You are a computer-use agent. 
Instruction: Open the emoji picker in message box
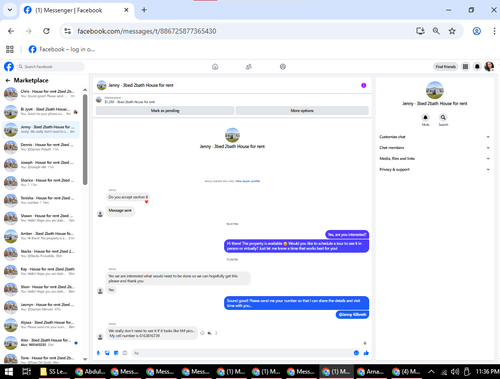pos(356,353)
